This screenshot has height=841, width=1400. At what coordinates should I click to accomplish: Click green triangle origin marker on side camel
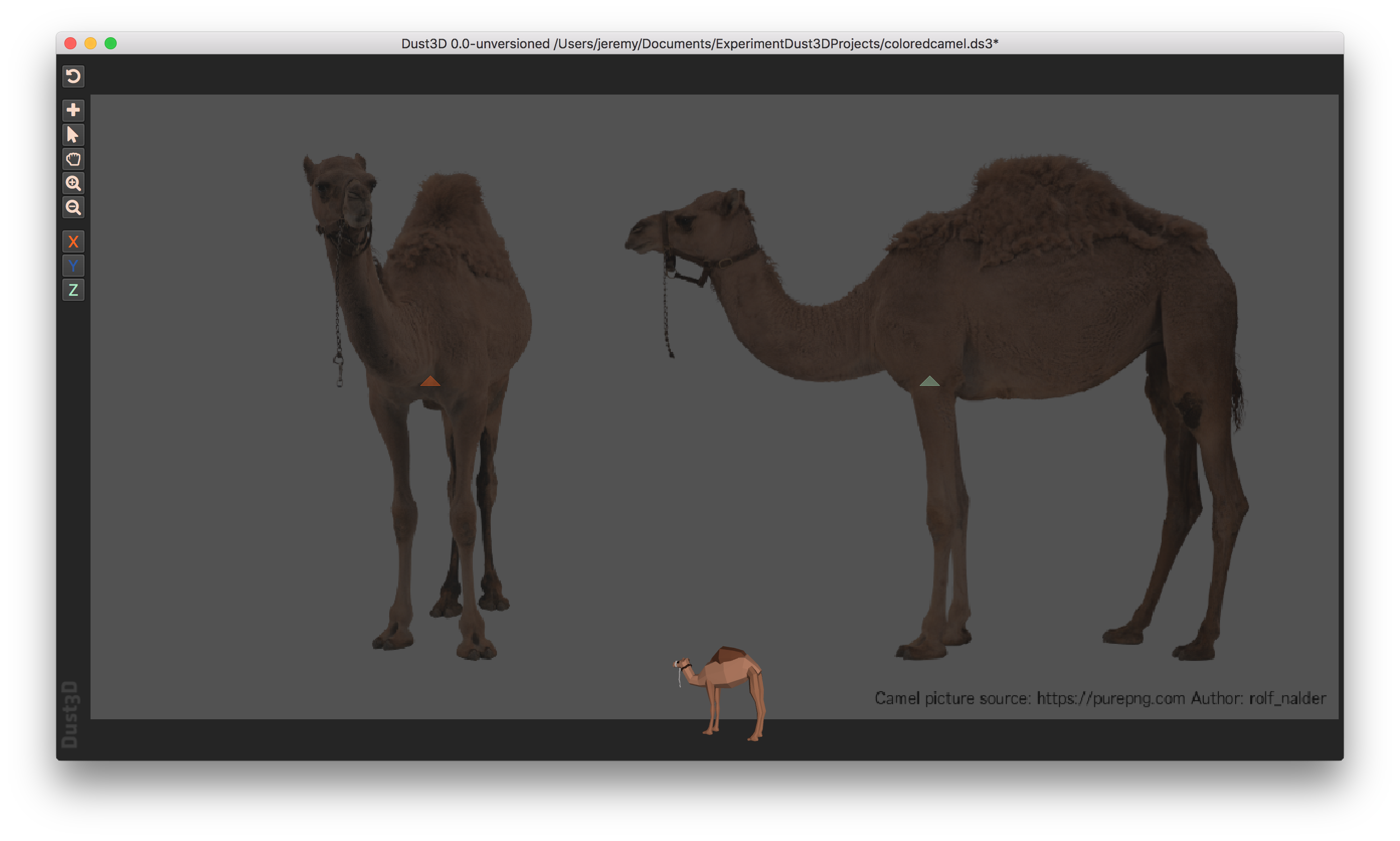tap(929, 381)
